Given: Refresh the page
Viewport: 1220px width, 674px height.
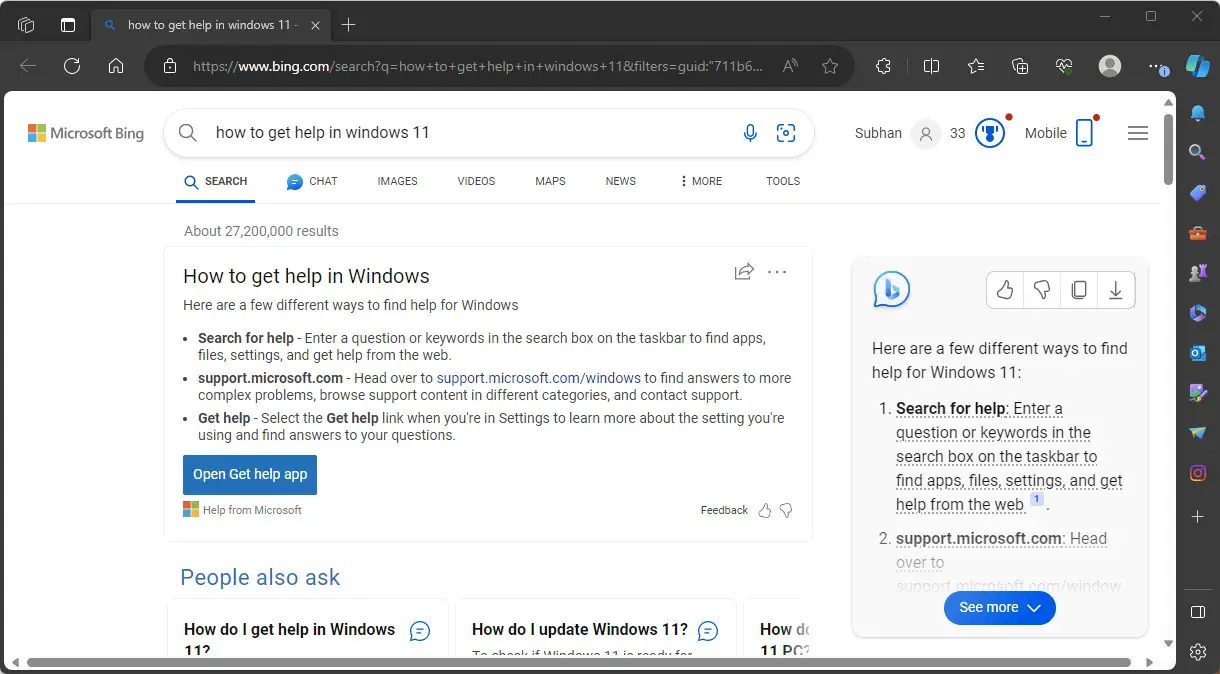Looking at the screenshot, I should (x=72, y=66).
